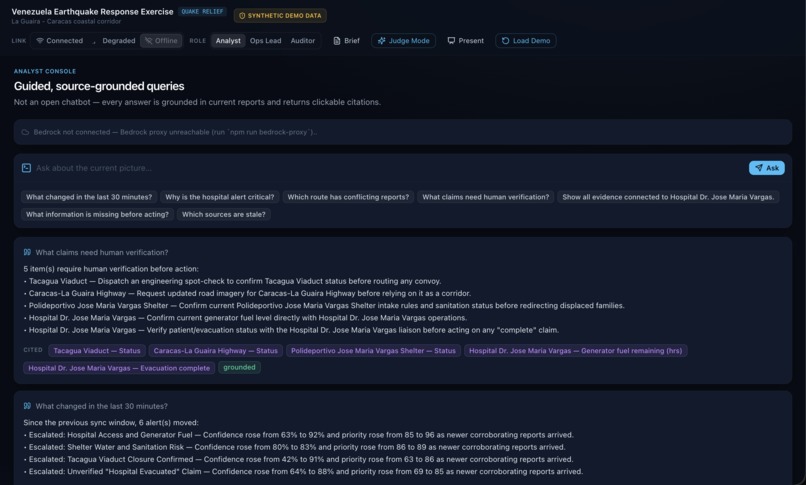Focus the 'Ask about the current picture' field
The width and height of the screenshot is (806, 485).
[388, 168]
